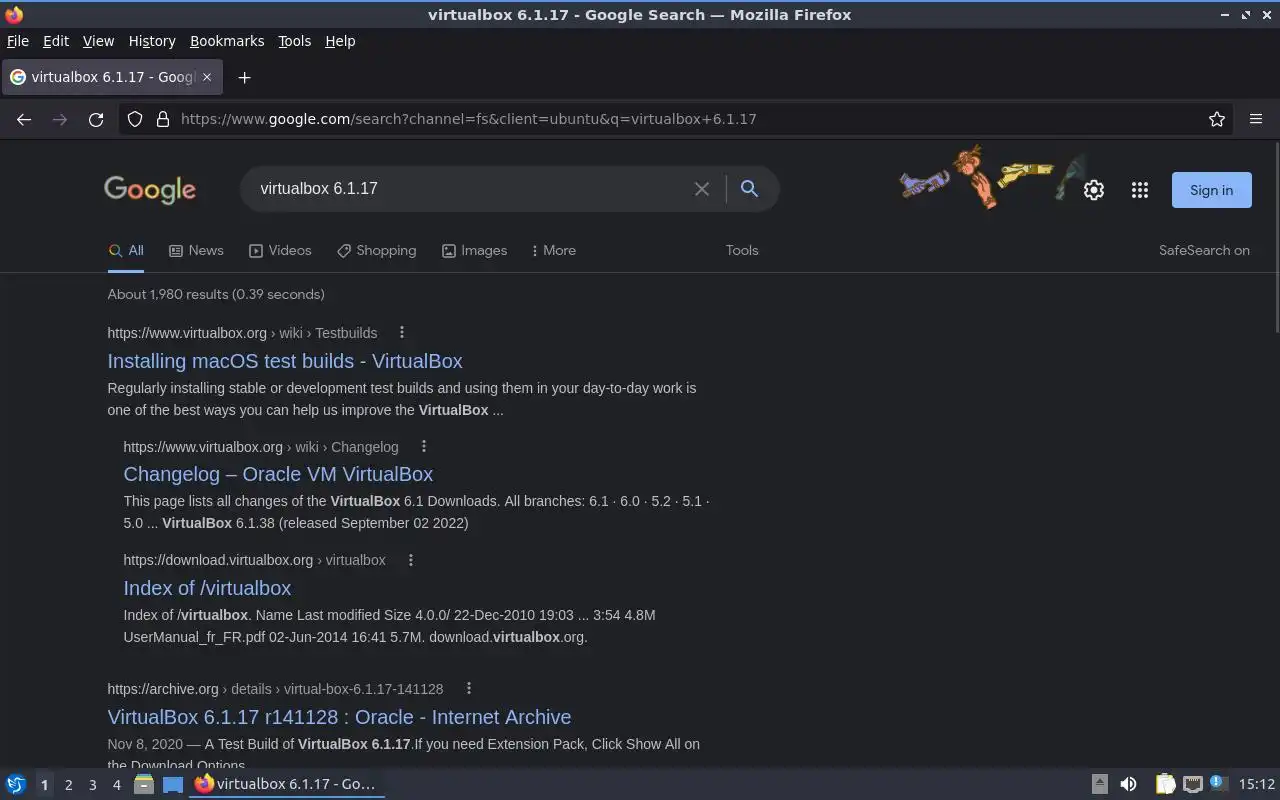Open the network status tray icon
This screenshot has height=800, width=1280.
1192,785
